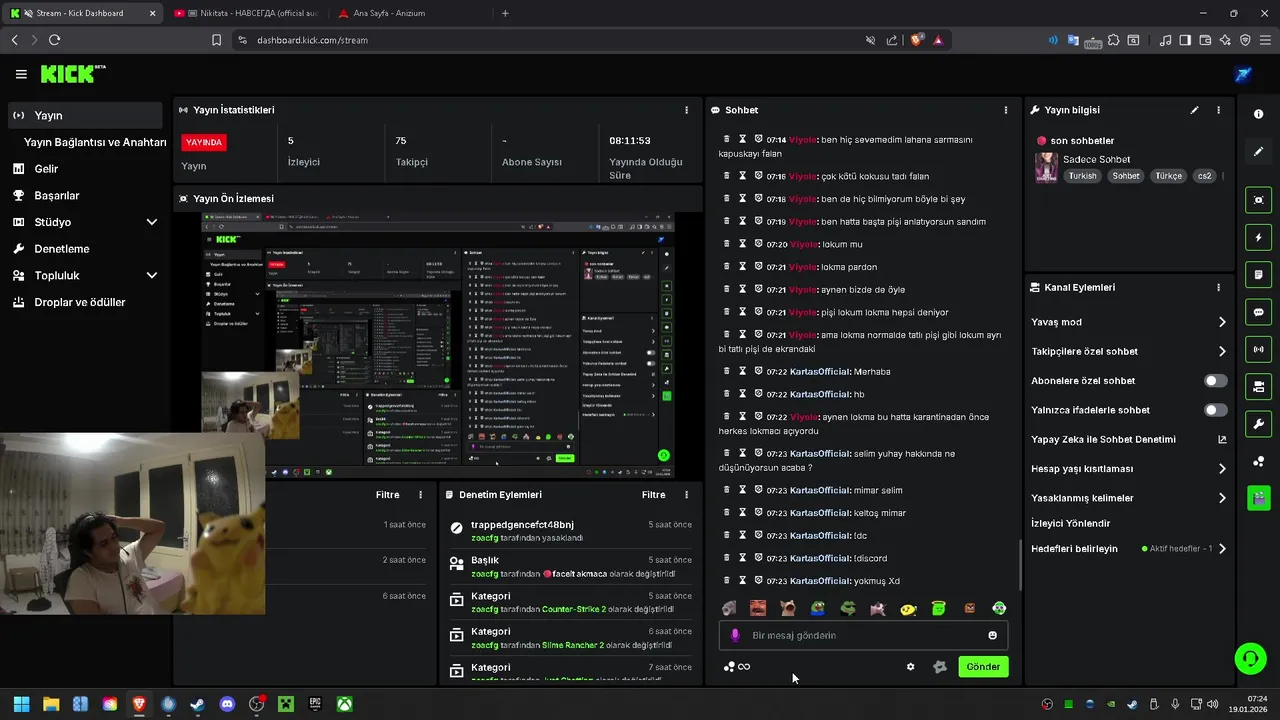Open the browser extensions puzzle icon
1280x720 pixels.
(1113, 40)
